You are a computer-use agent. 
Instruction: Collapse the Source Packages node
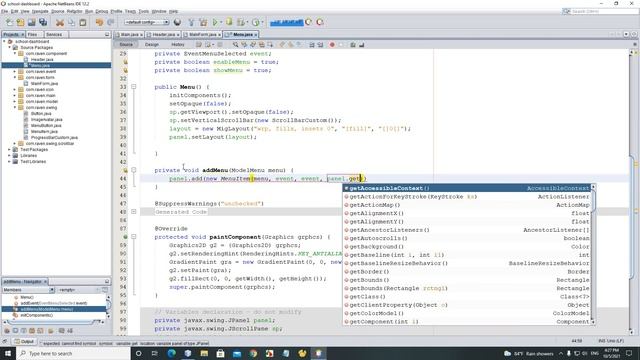9,47
